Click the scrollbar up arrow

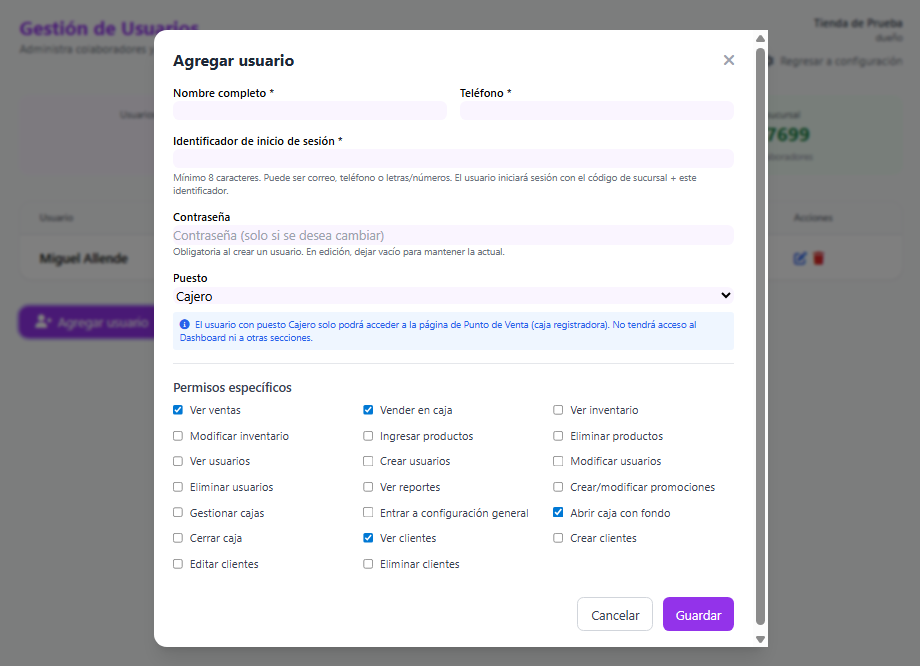(x=760, y=38)
